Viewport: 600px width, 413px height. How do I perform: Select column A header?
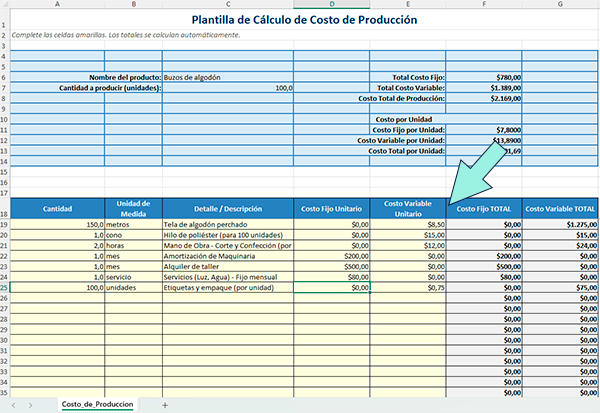[57, 5]
